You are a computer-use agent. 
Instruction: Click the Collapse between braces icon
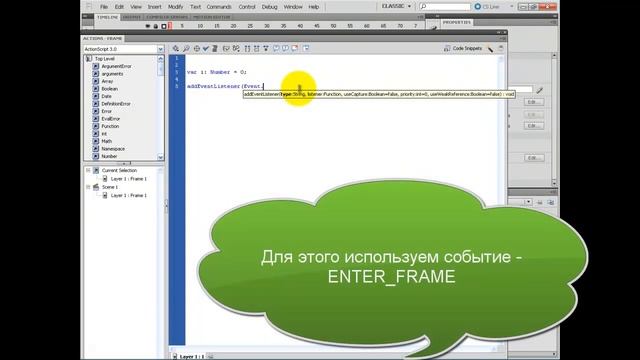click(x=247, y=48)
